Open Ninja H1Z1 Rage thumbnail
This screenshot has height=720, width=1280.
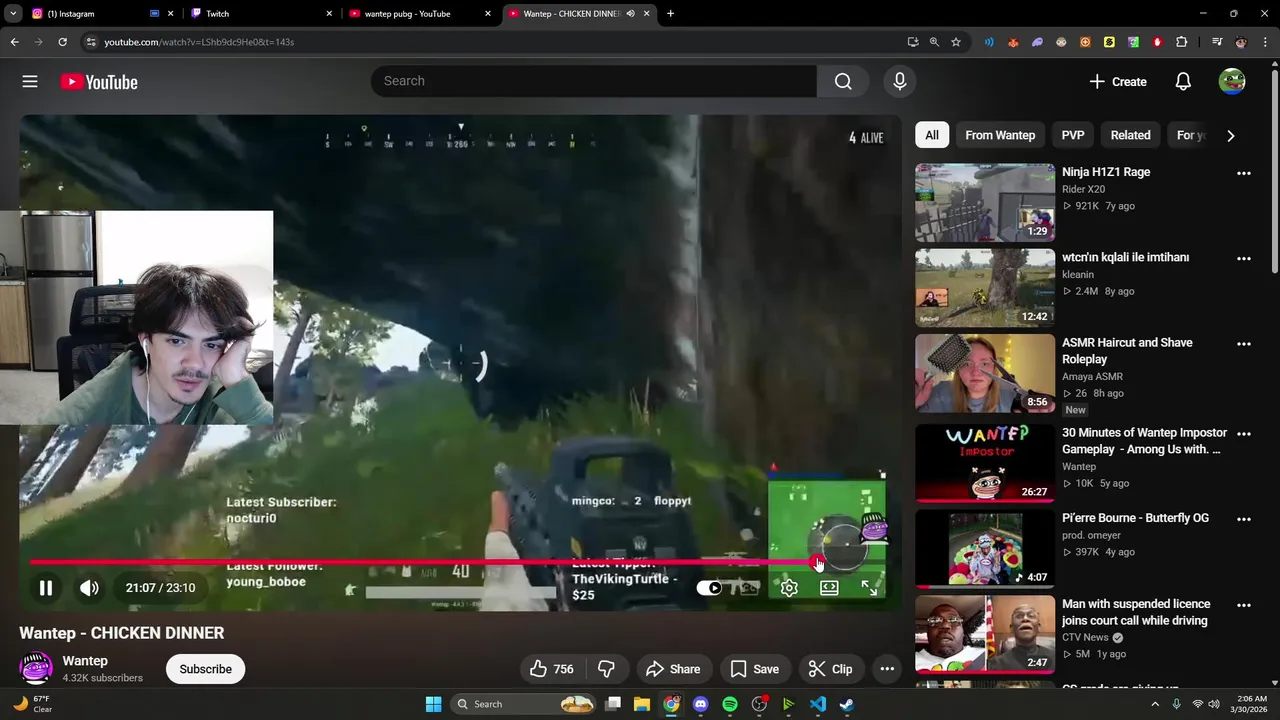pyautogui.click(x=985, y=202)
